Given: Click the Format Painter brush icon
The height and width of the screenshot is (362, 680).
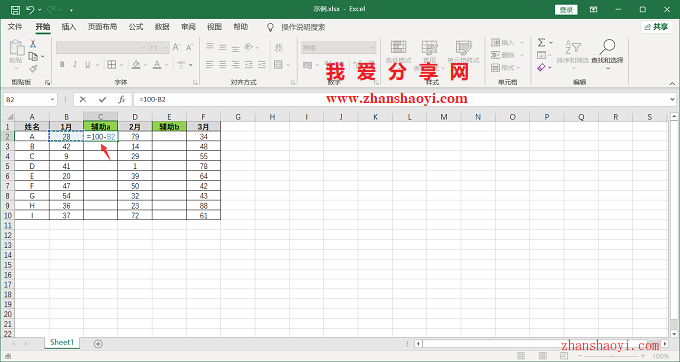Looking at the screenshot, I should click(33, 68).
